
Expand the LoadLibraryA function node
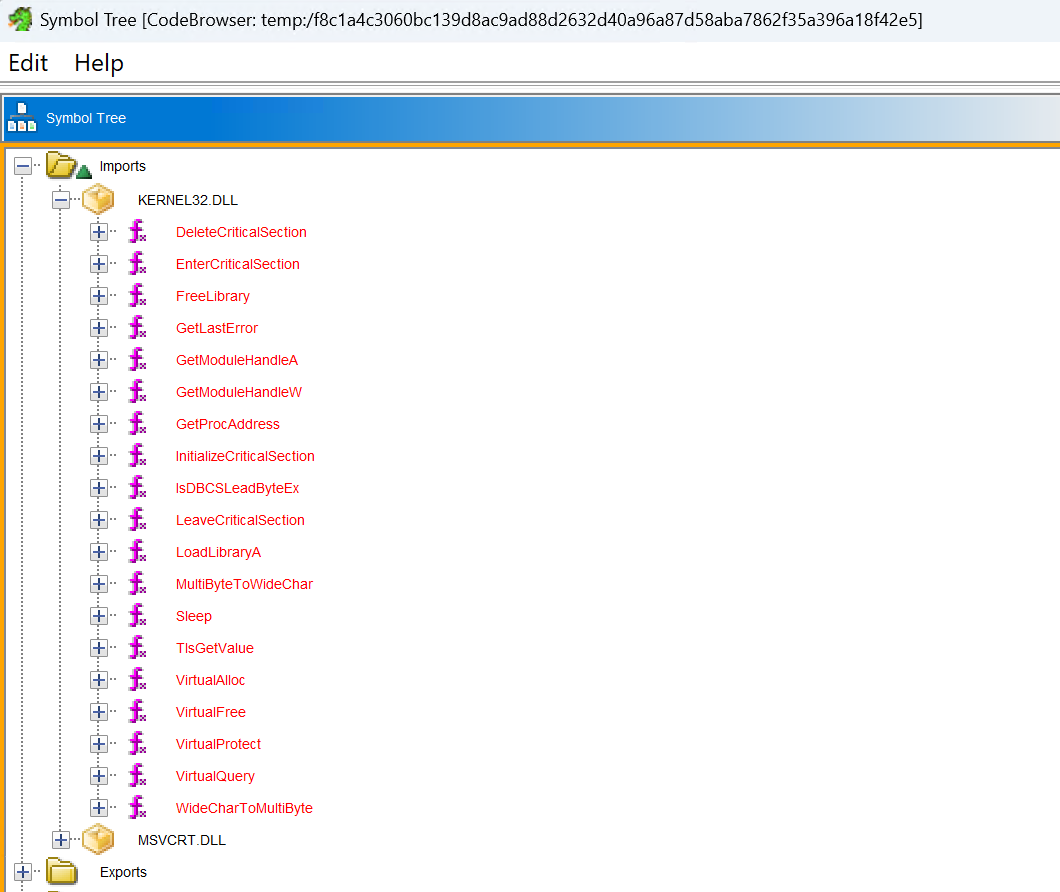coord(99,552)
